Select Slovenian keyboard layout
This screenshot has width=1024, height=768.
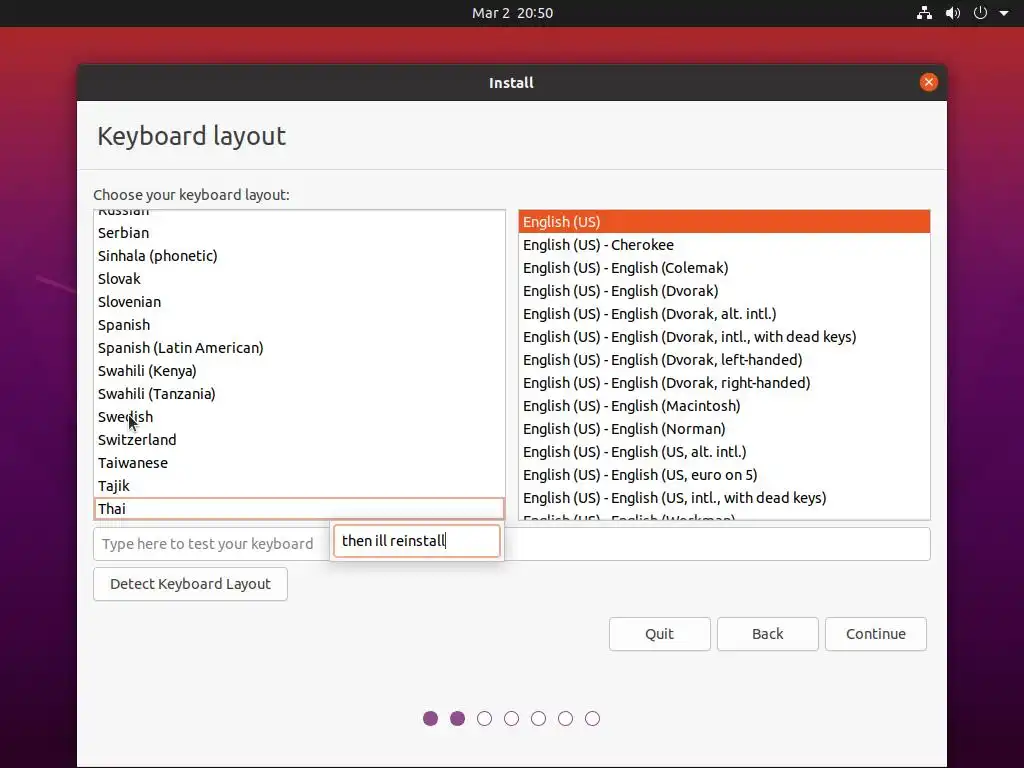pos(299,302)
